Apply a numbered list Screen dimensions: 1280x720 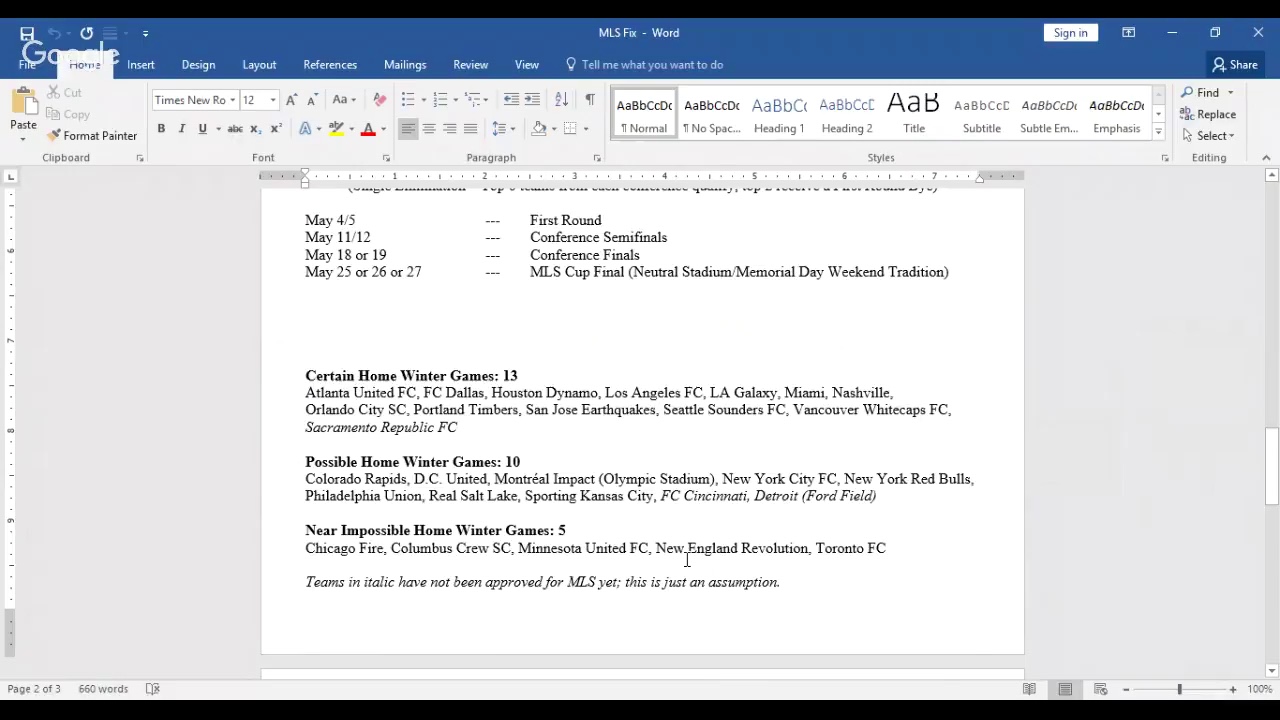point(440,100)
